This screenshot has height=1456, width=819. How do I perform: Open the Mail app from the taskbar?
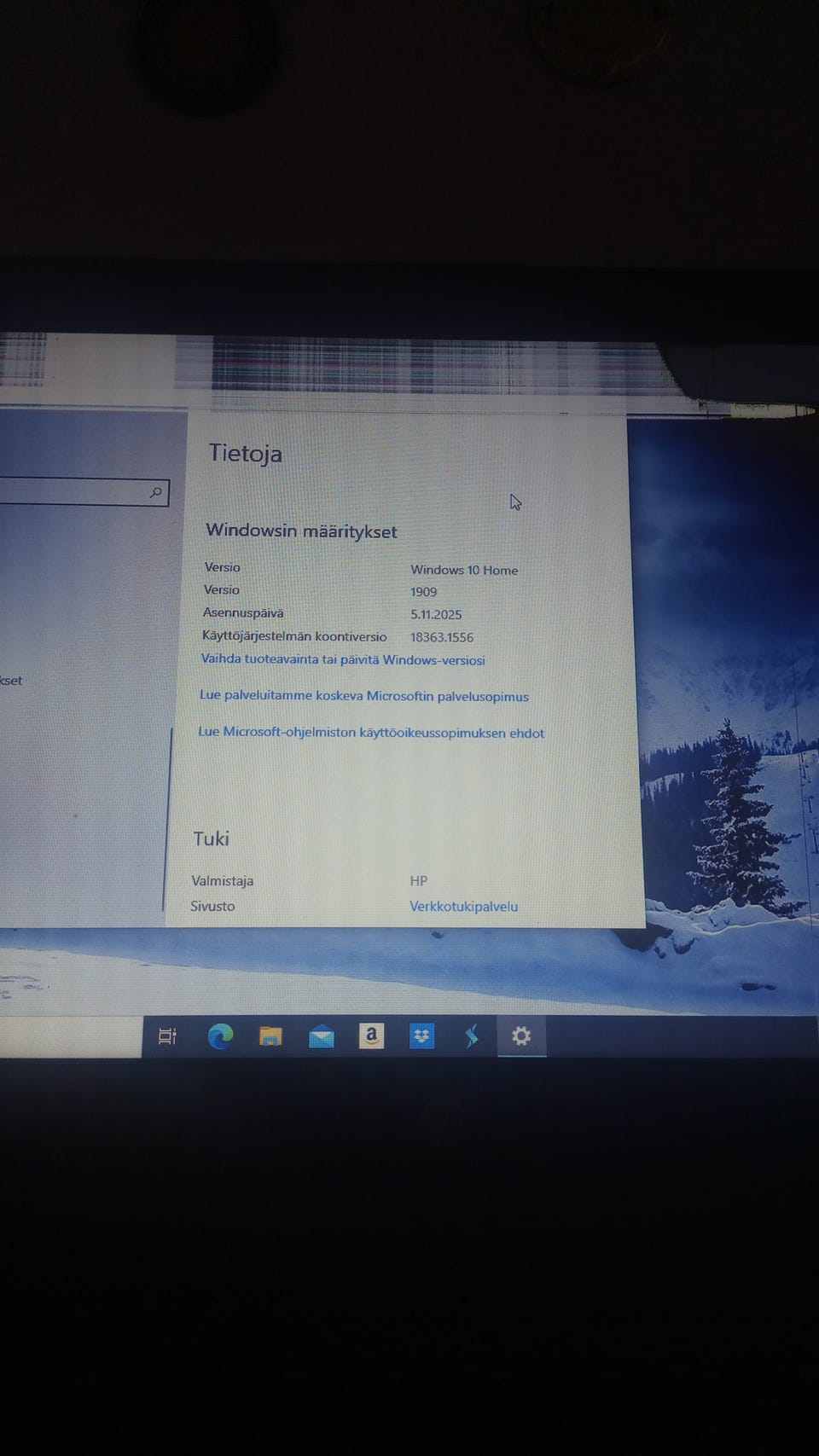click(x=321, y=1037)
